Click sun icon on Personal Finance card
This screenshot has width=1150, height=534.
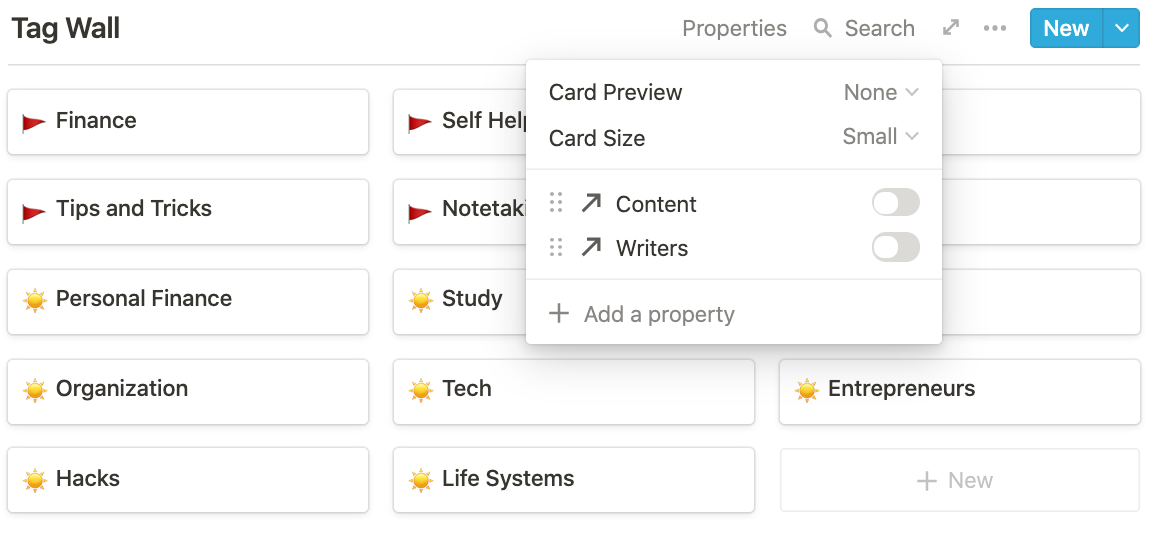coord(35,299)
